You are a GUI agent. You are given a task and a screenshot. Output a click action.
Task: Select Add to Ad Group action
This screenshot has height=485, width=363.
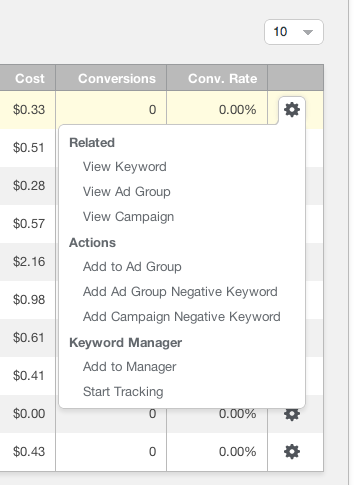coord(132,267)
